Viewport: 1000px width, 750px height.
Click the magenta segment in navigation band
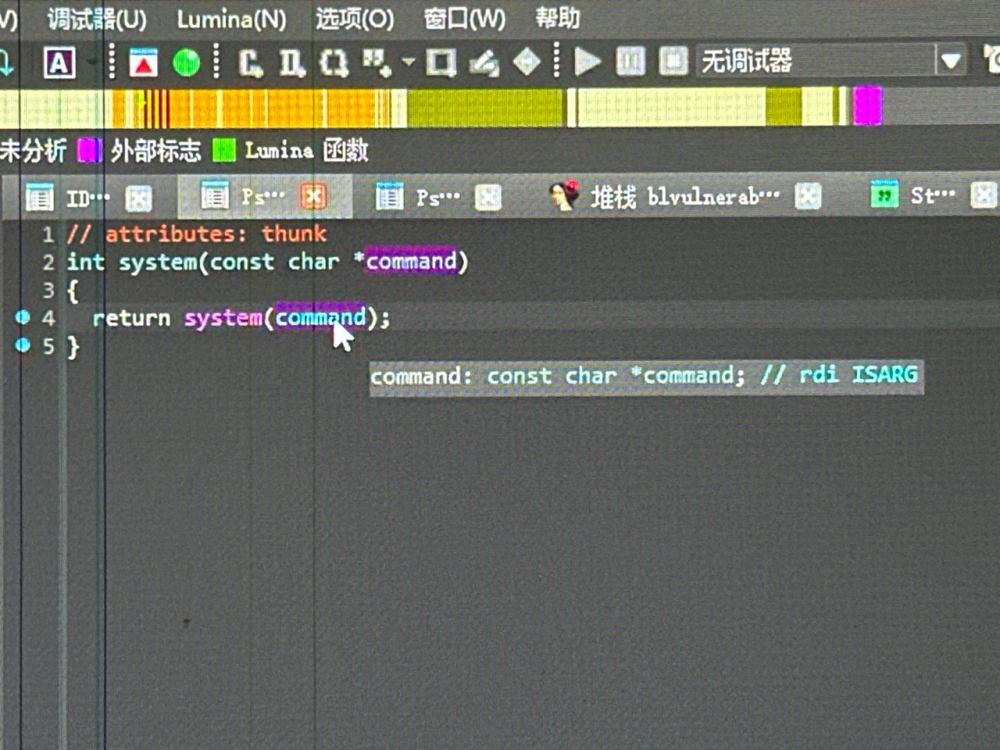coord(867,106)
